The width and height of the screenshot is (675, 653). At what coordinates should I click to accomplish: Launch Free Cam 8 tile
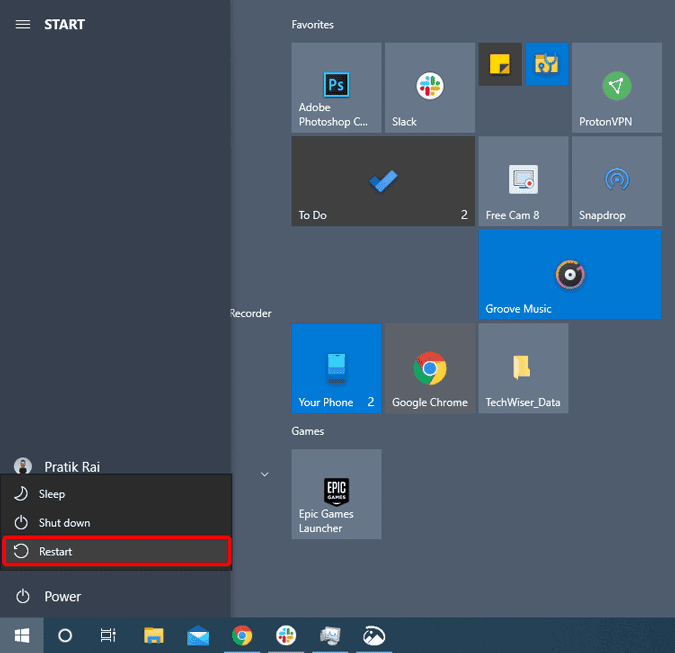523,181
